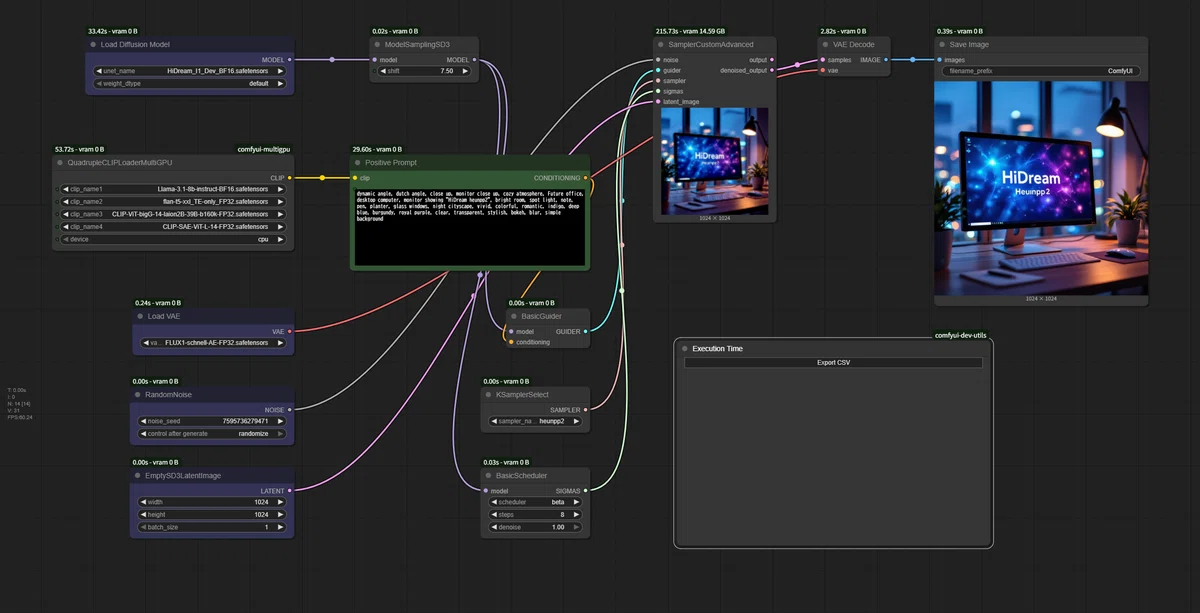Click the Export CSV button
Viewport: 1200px width, 613px height.
click(833, 363)
